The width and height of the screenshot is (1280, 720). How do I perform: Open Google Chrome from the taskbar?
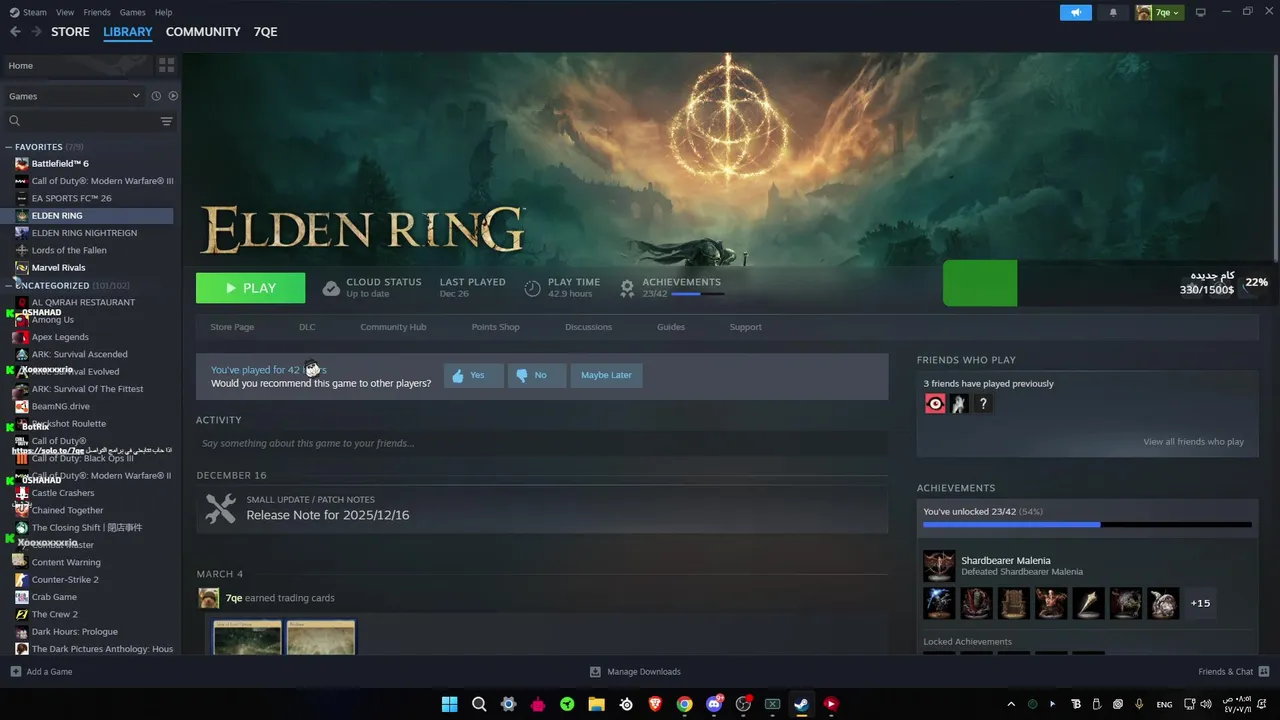tap(684, 704)
